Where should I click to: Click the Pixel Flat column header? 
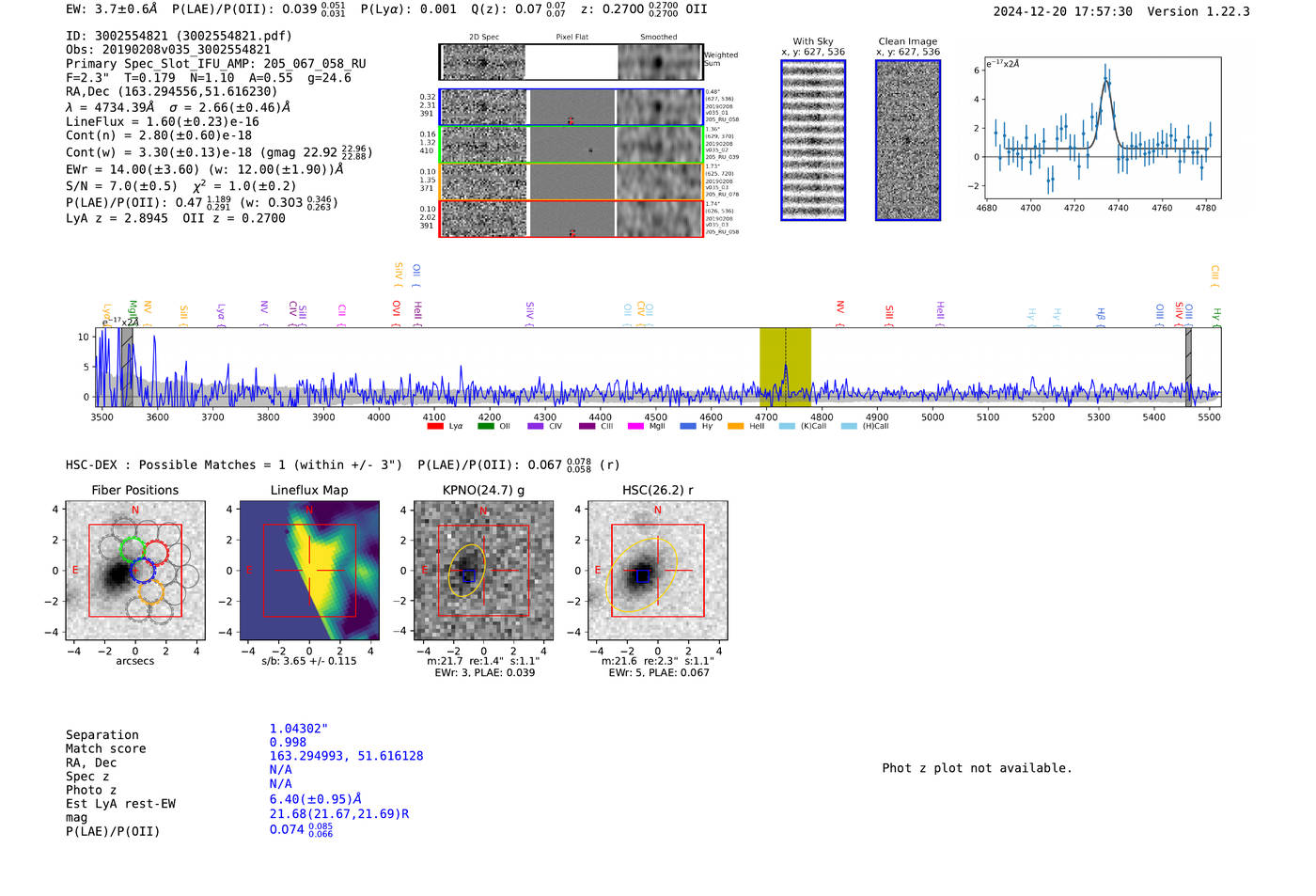point(572,38)
